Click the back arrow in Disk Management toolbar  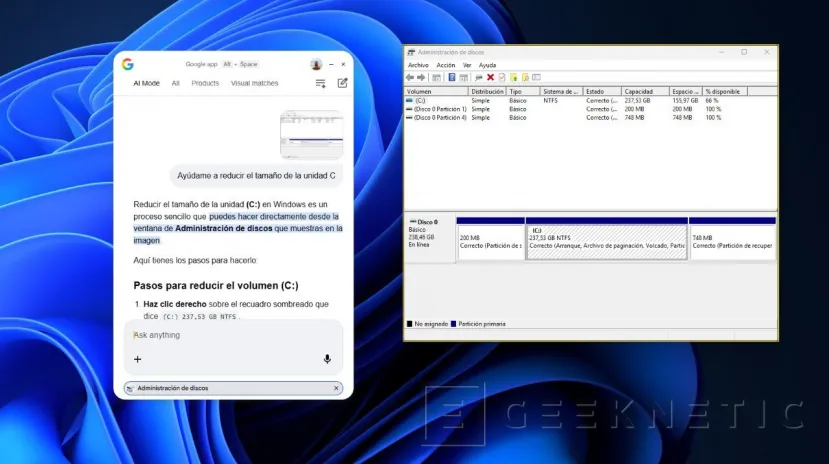tap(410, 78)
